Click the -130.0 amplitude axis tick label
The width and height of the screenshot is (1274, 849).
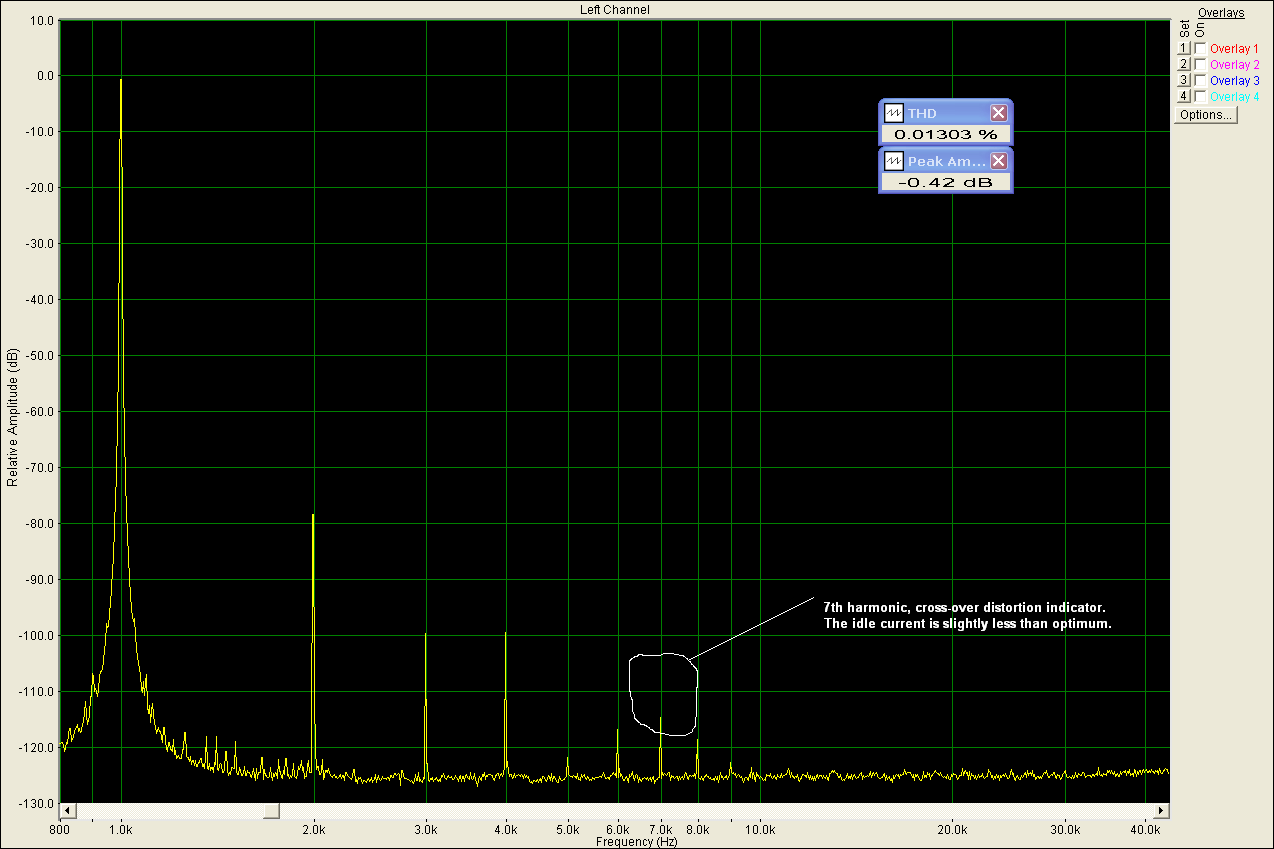click(x=37, y=804)
